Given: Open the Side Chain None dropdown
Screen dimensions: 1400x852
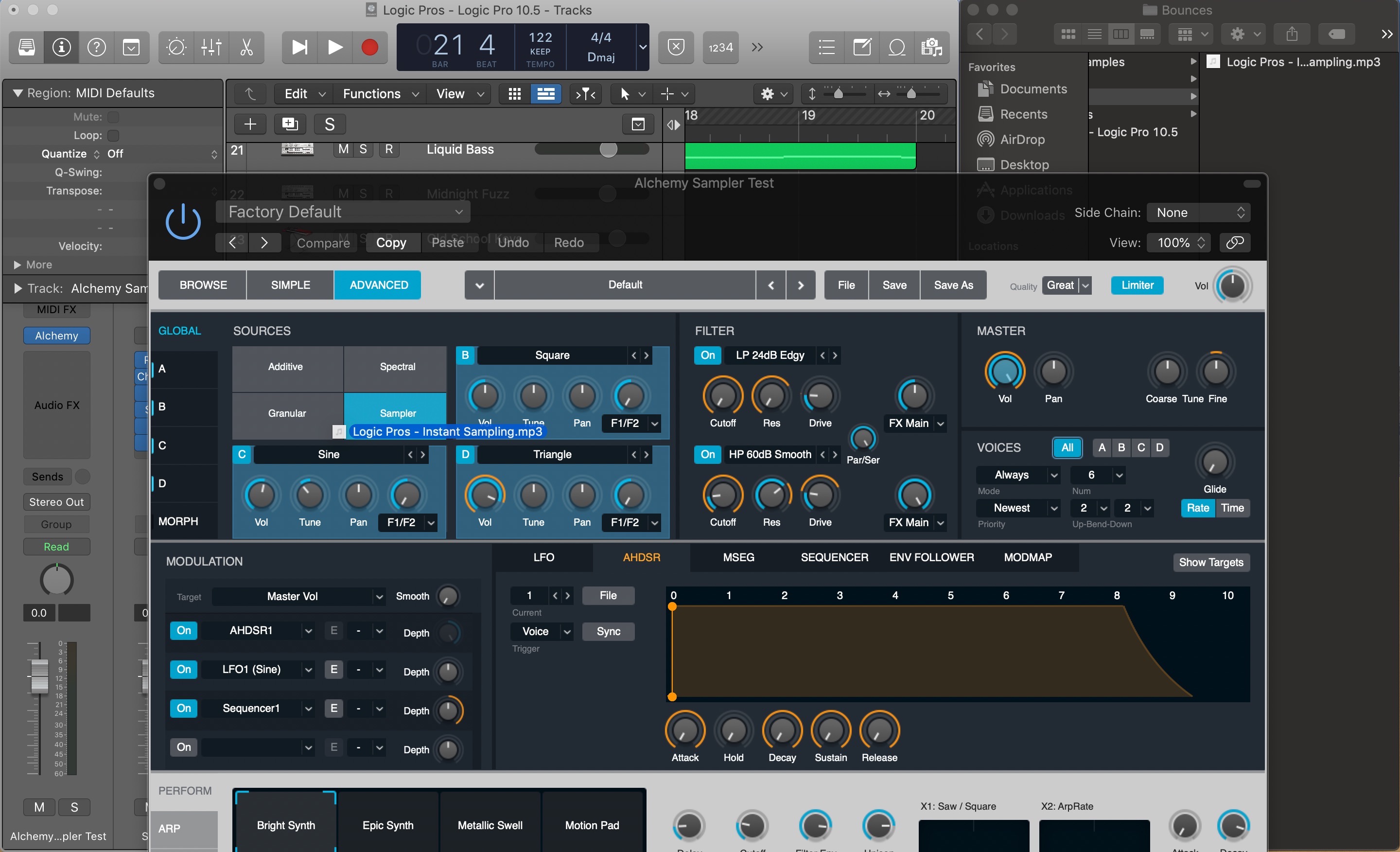Looking at the screenshot, I should [1198, 213].
